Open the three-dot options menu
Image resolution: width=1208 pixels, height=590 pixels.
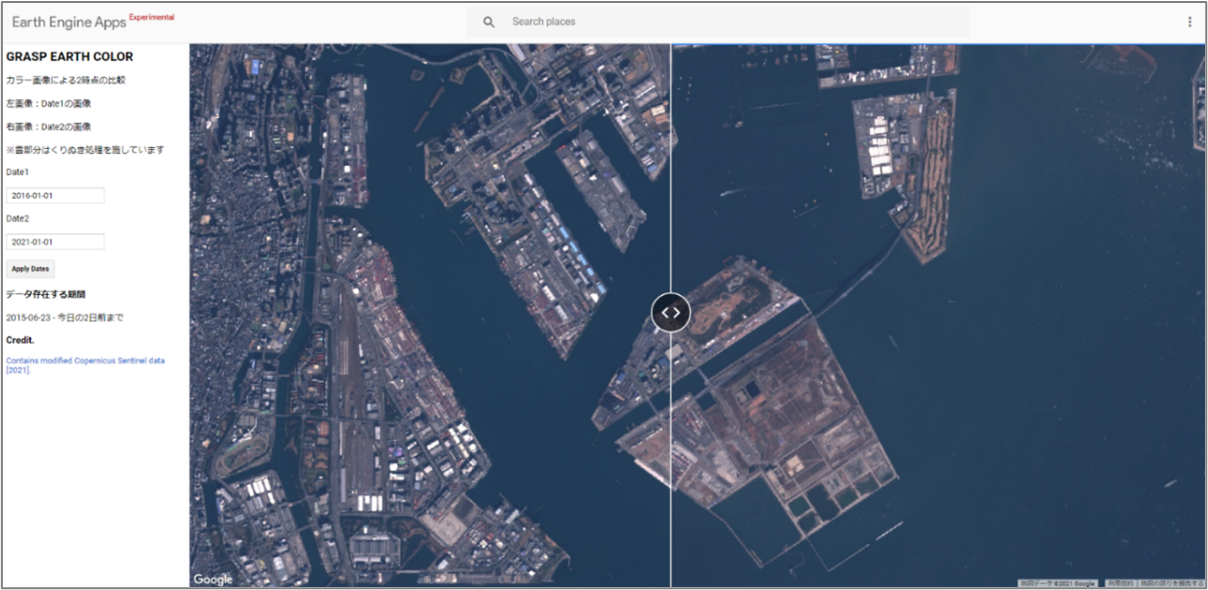click(1189, 22)
